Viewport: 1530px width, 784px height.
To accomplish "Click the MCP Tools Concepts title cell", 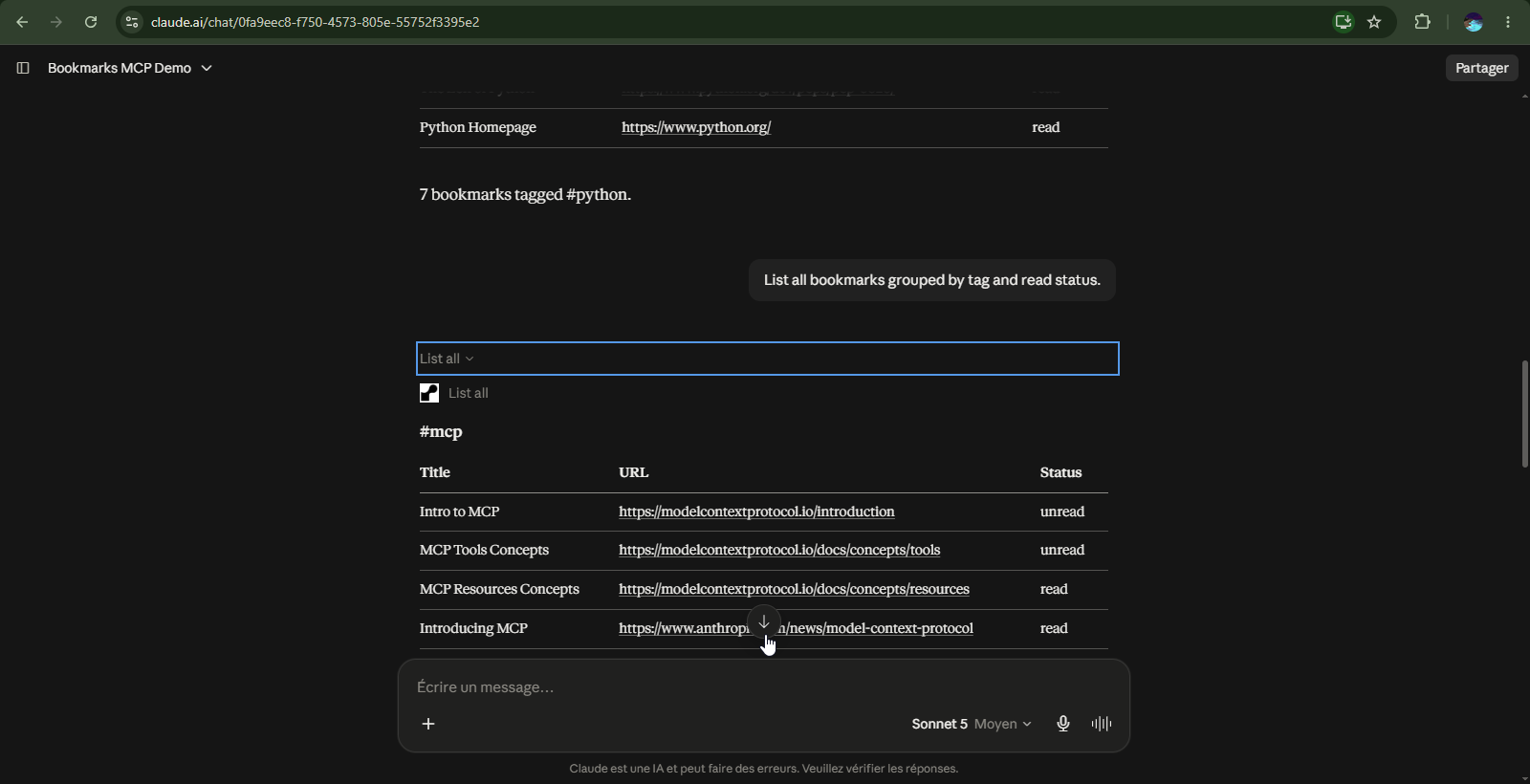I will (x=484, y=550).
